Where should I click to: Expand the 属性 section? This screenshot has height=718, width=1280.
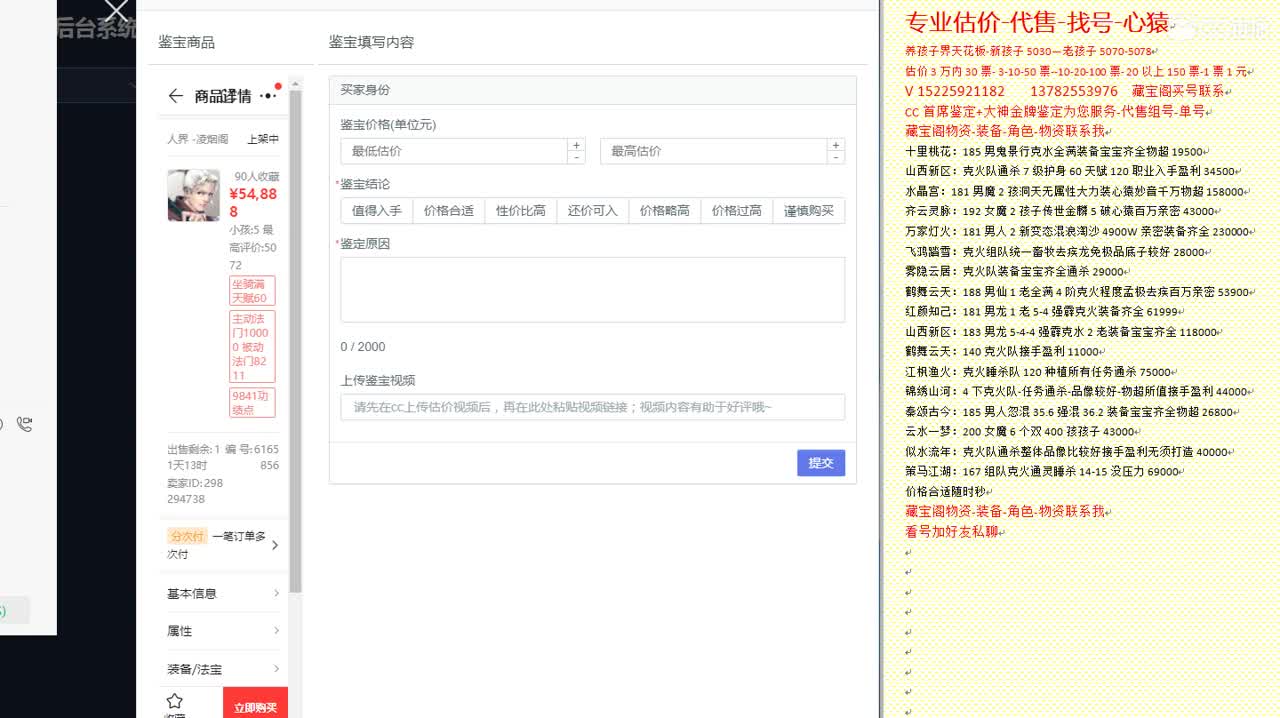click(224, 631)
